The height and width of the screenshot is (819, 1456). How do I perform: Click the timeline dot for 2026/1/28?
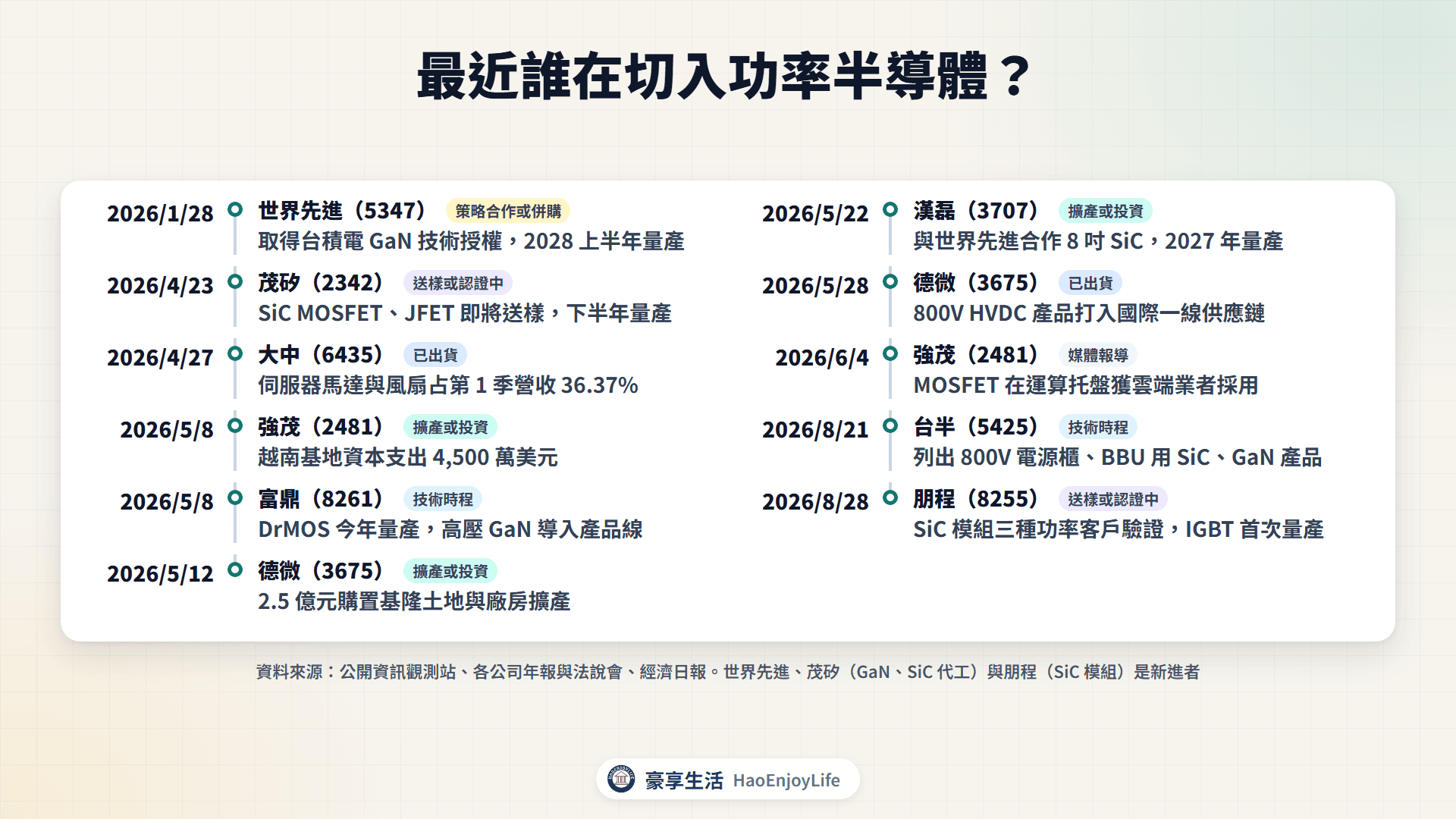[235, 209]
